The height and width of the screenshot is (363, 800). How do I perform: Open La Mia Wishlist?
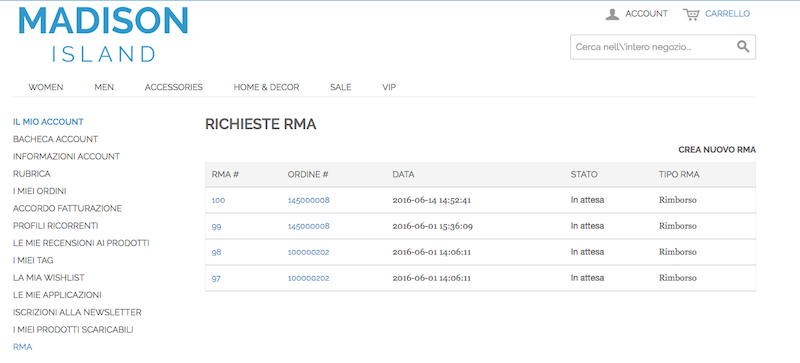(49, 278)
